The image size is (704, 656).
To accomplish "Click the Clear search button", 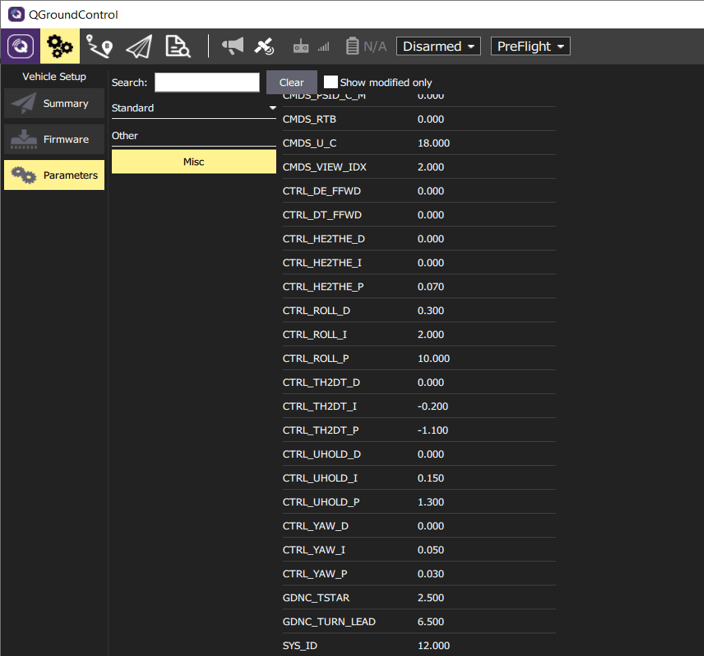I will [291, 82].
